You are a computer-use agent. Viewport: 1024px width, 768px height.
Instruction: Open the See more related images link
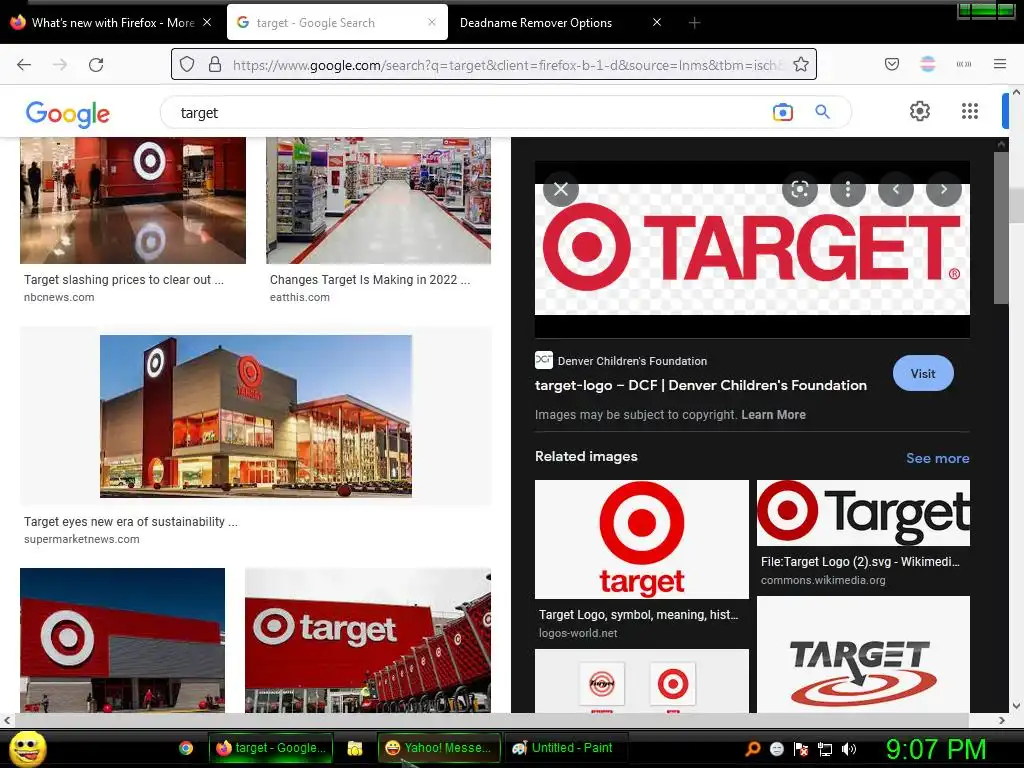pos(937,458)
